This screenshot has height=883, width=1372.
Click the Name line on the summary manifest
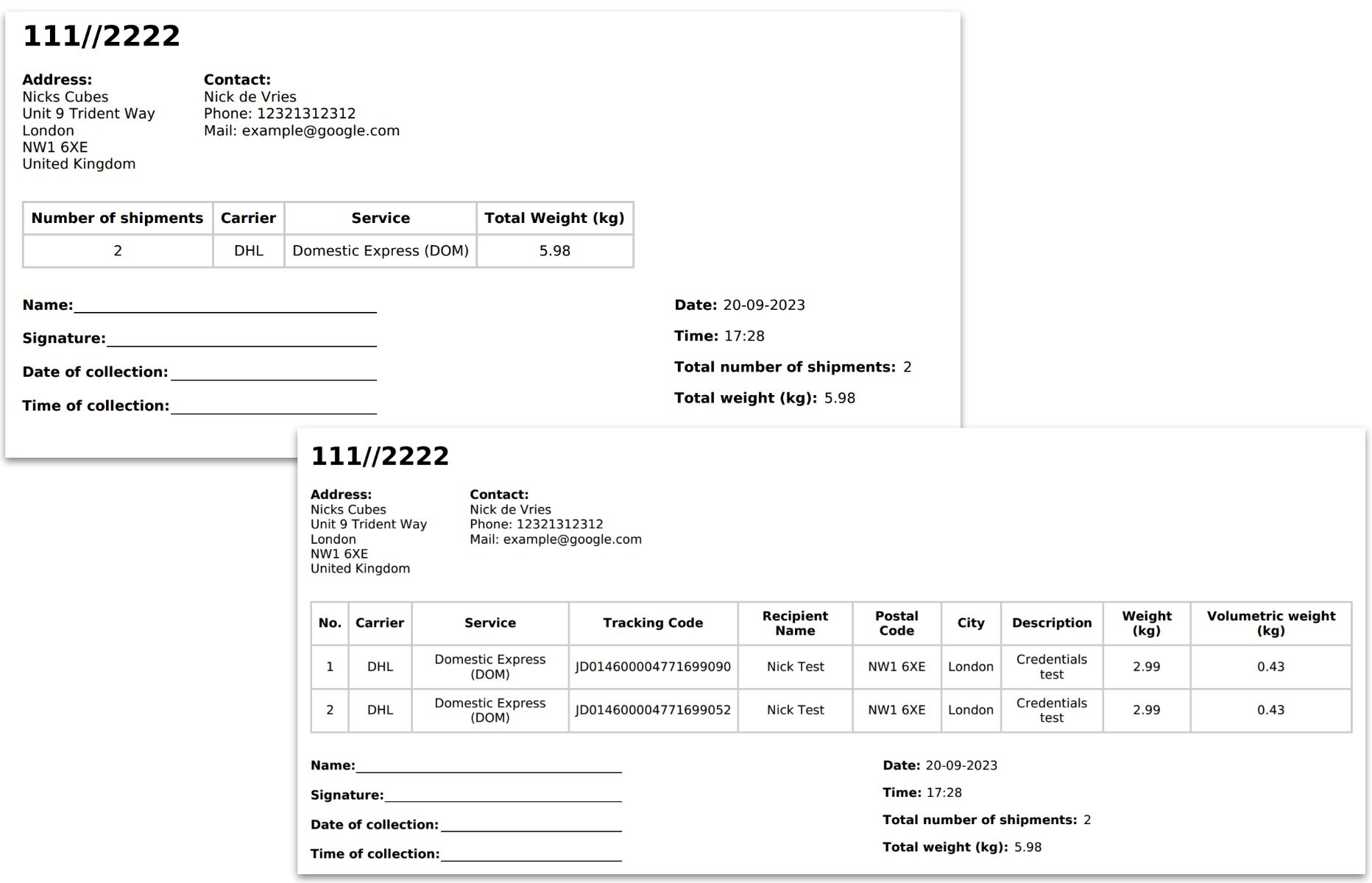click(x=224, y=306)
